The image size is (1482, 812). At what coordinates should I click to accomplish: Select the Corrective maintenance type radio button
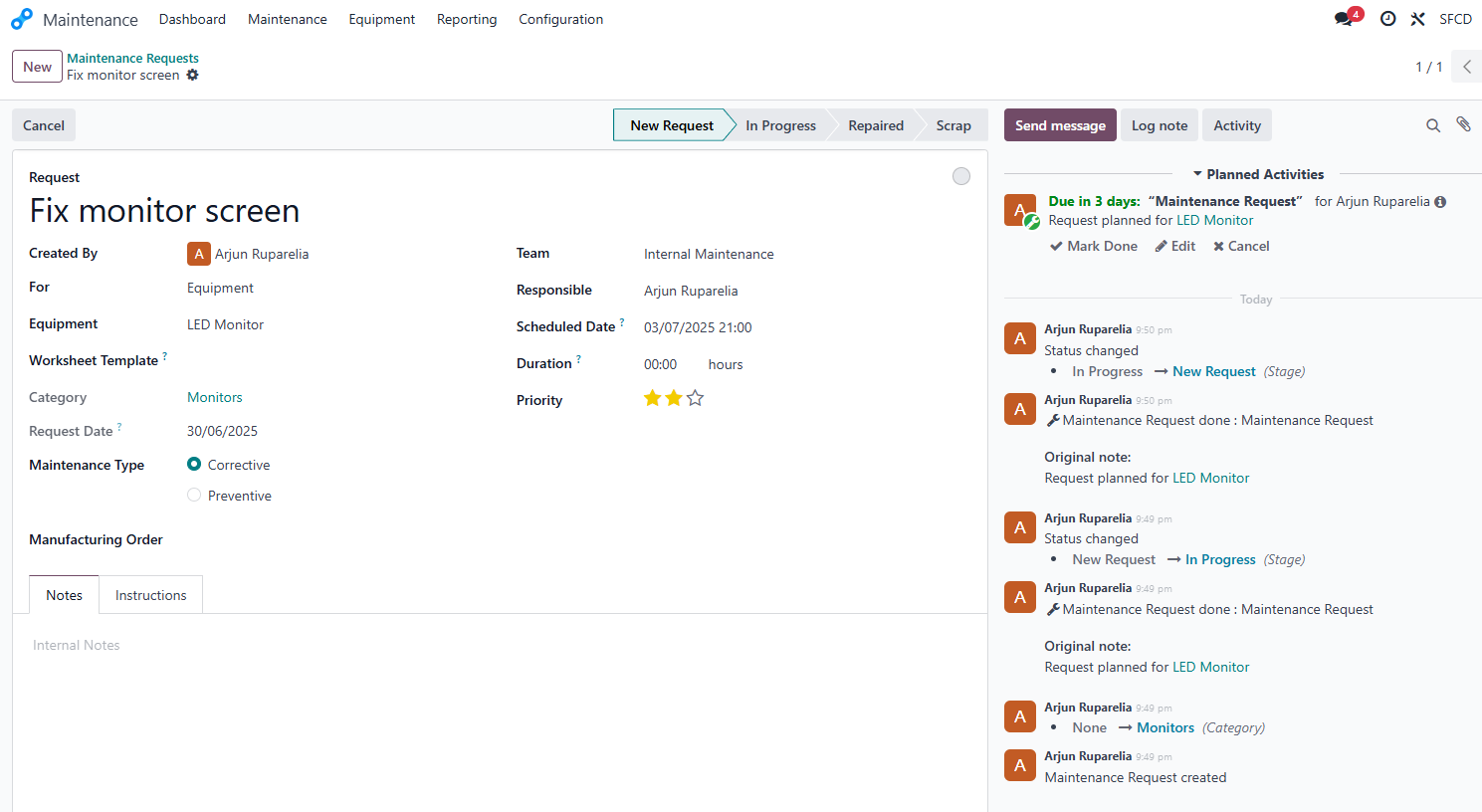195,464
